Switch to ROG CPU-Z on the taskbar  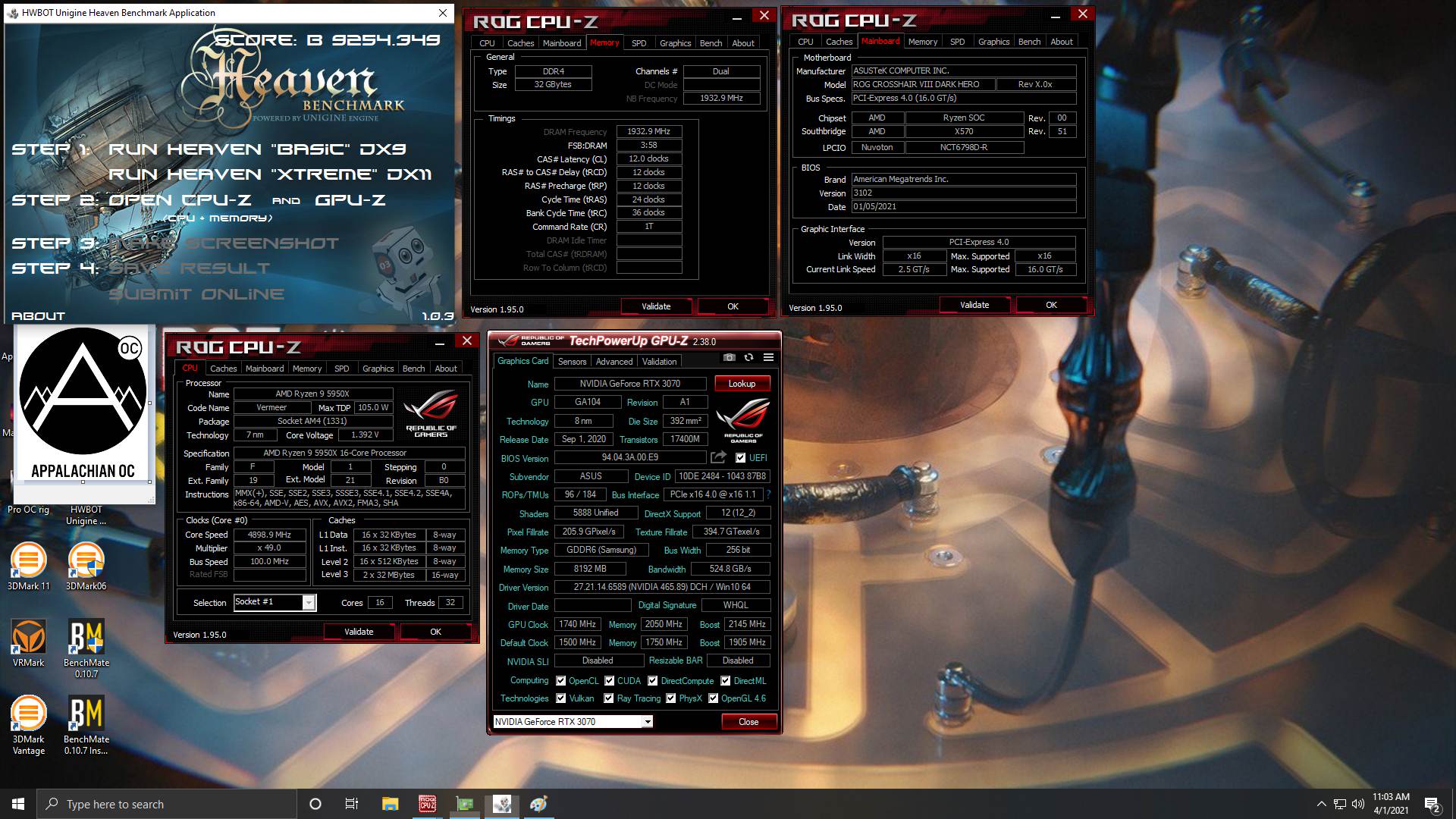pyautogui.click(x=428, y=804)
